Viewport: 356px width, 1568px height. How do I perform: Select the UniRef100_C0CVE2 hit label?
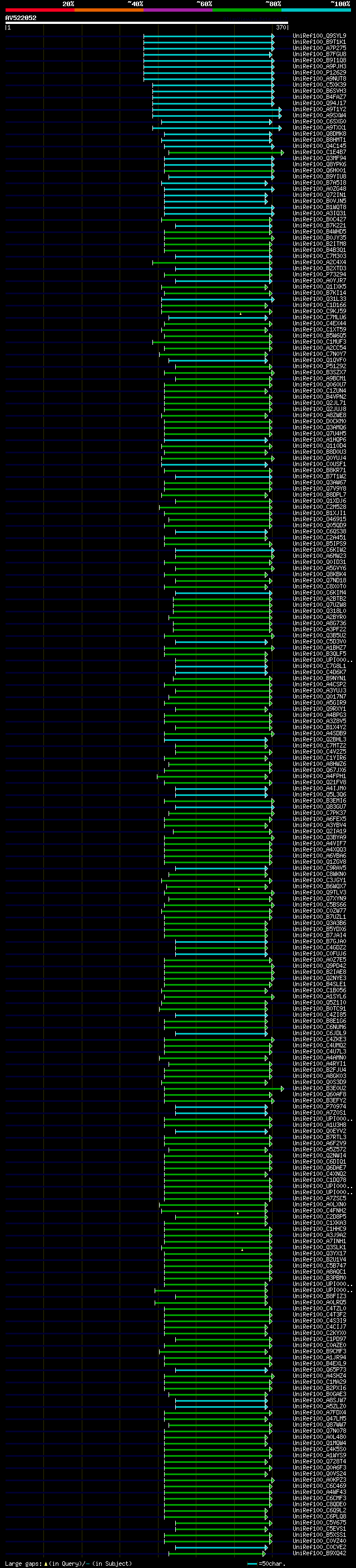coord(319,1547)
